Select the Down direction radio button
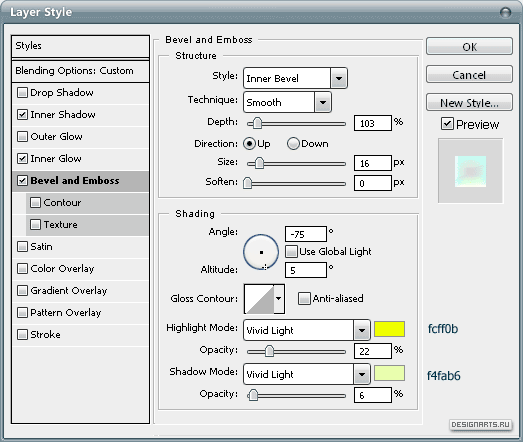The image size is (523, 442). tap(293, 144)
